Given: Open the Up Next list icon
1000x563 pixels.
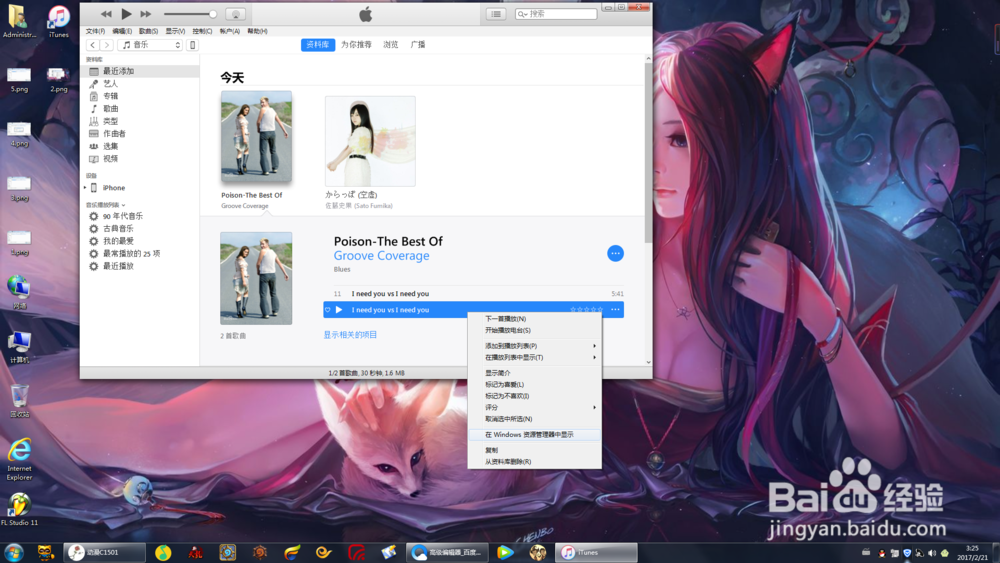Looking at the screenshot, I should (496, 14).
